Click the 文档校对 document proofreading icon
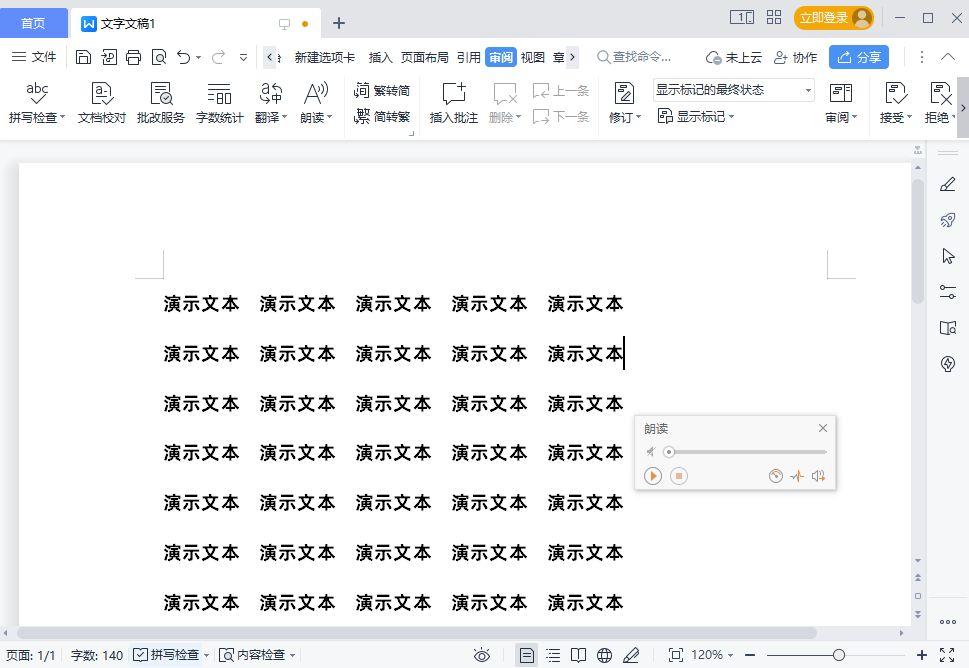The image size is (969, 668). (101, 103)
